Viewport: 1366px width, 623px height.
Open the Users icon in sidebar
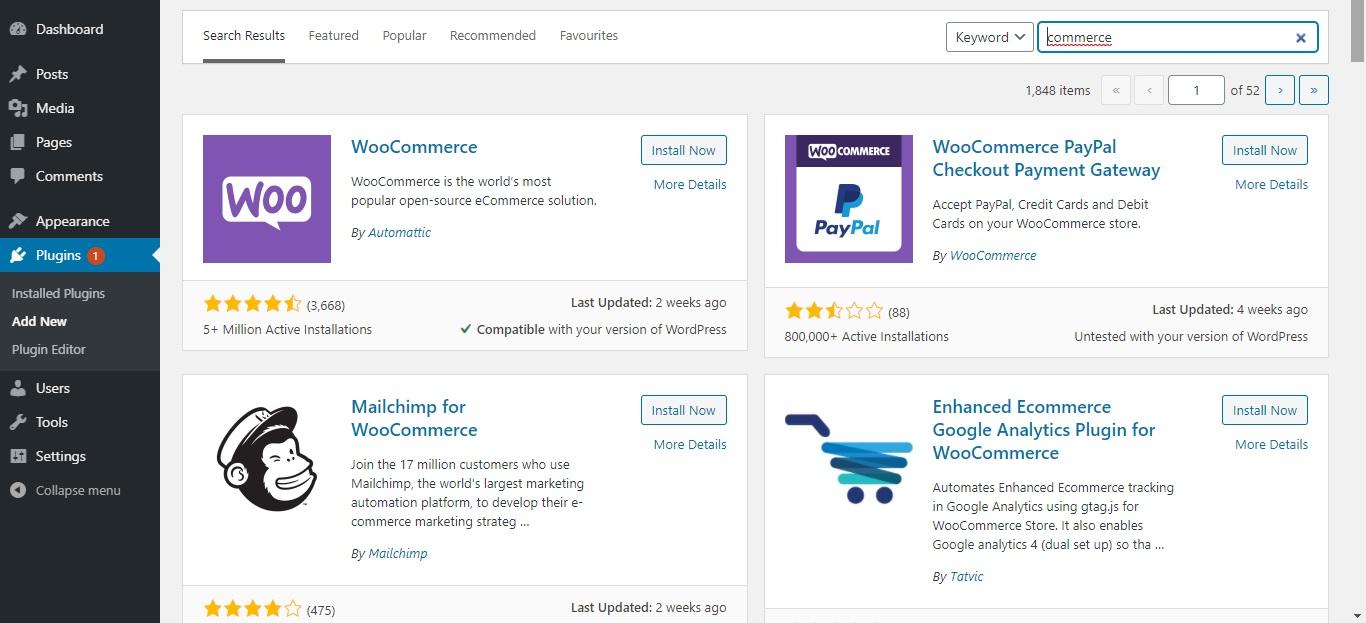[x=20, y=388]
